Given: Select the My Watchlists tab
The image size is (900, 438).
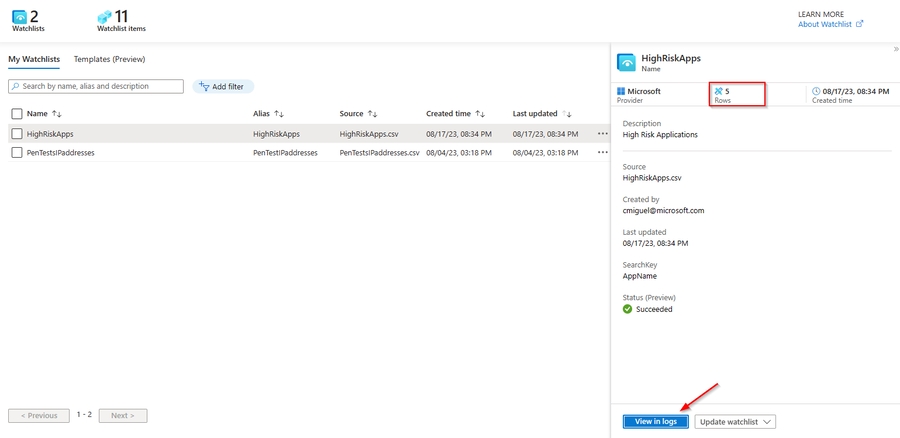Looking at the screenshot, I should [x=34, y=60].
